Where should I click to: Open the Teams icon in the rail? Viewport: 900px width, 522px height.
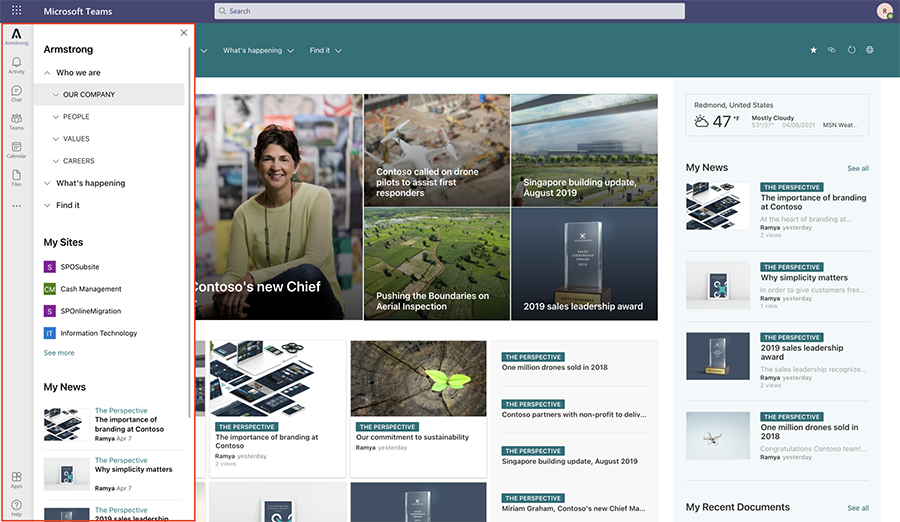pos(17,121)
